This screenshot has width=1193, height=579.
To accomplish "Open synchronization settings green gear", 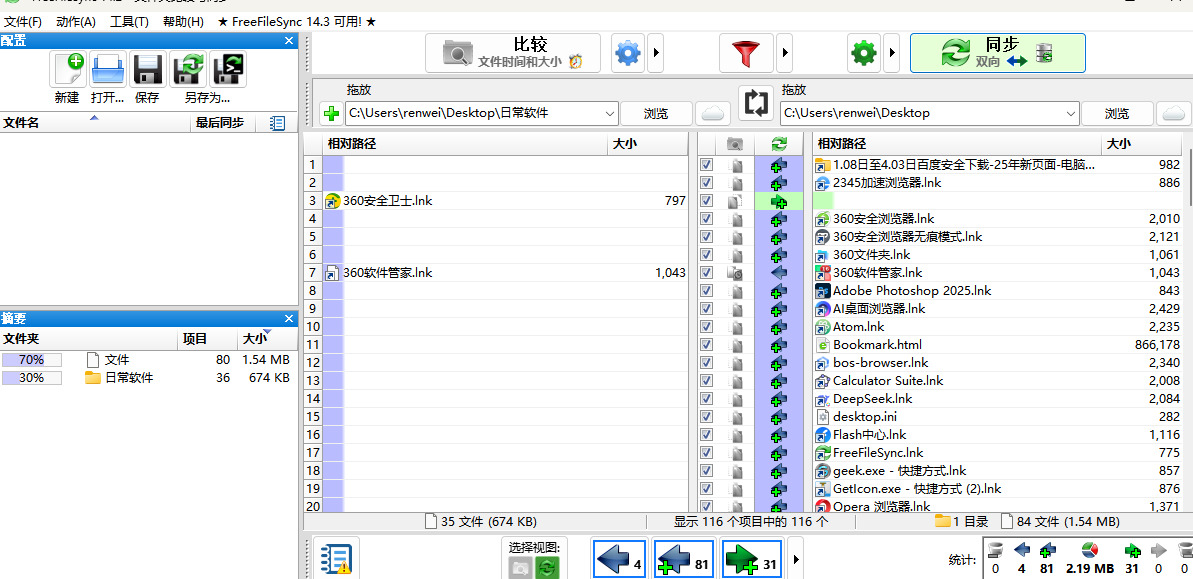I will coord(864,53).
